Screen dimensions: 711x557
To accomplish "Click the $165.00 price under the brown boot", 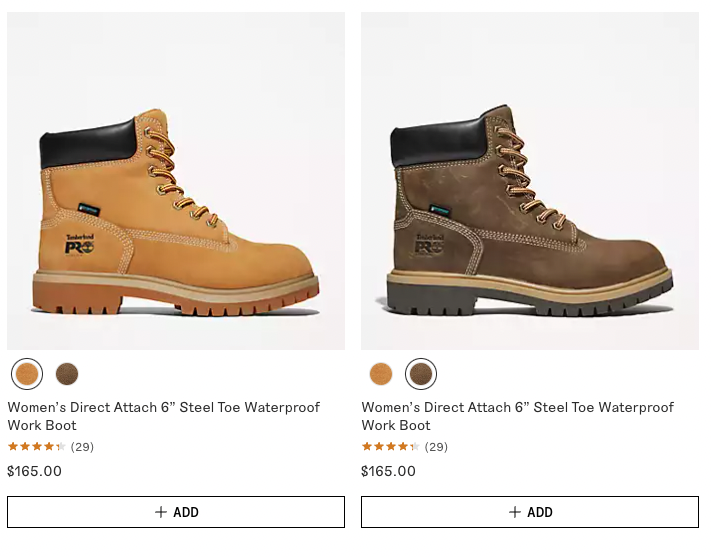I will point(389,471).
